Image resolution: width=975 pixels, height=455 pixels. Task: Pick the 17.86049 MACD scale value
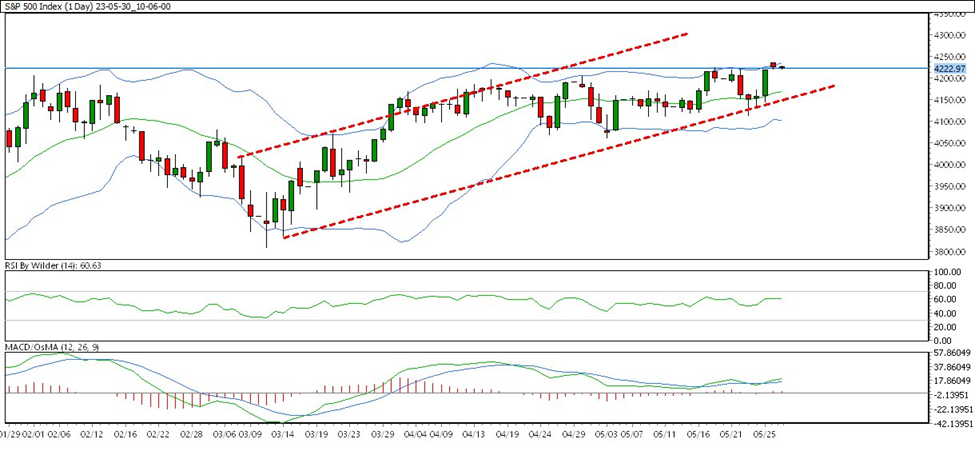[x=953, y=381]
